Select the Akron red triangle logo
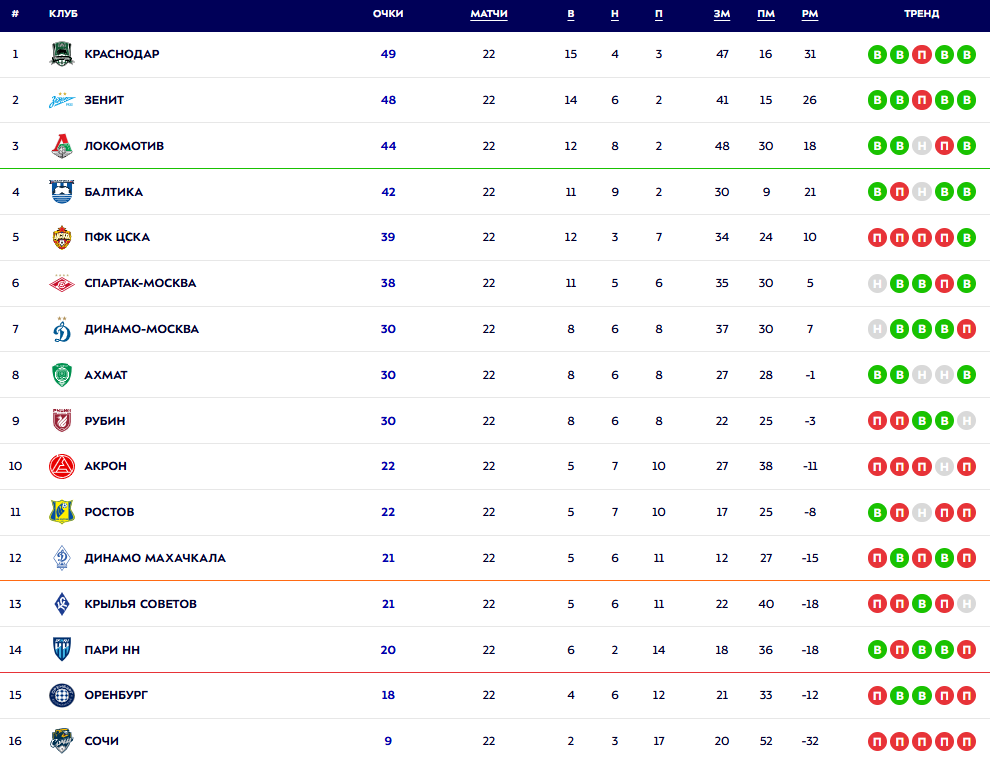The image size is (990, 762). [62, 466]
